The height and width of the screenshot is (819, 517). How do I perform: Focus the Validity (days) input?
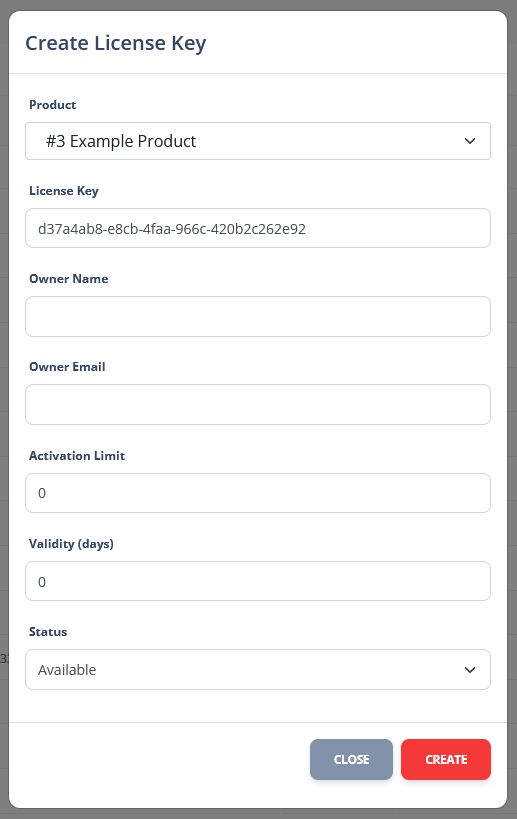tap(258, 581)
